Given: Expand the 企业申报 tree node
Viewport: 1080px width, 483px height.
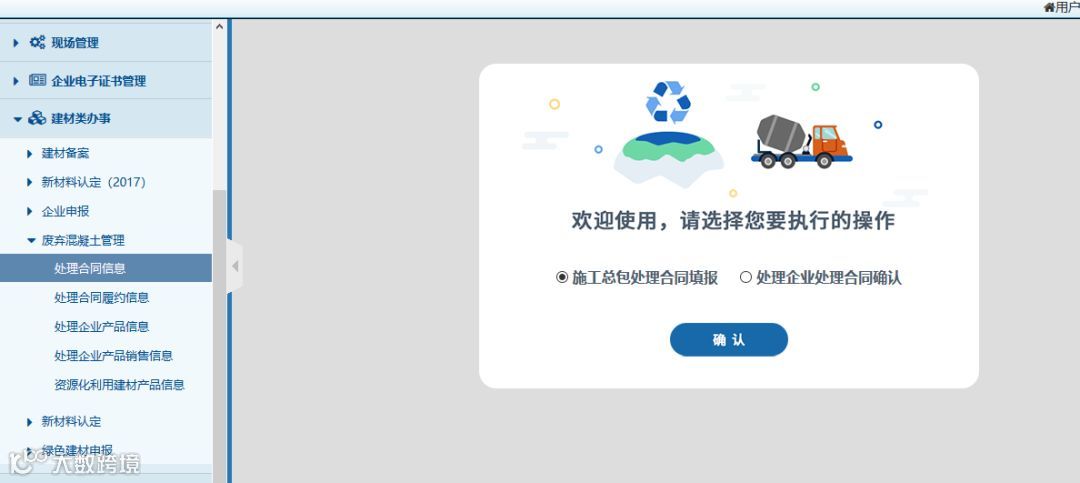Looking at the screenshot, I should tap(30, 212).
